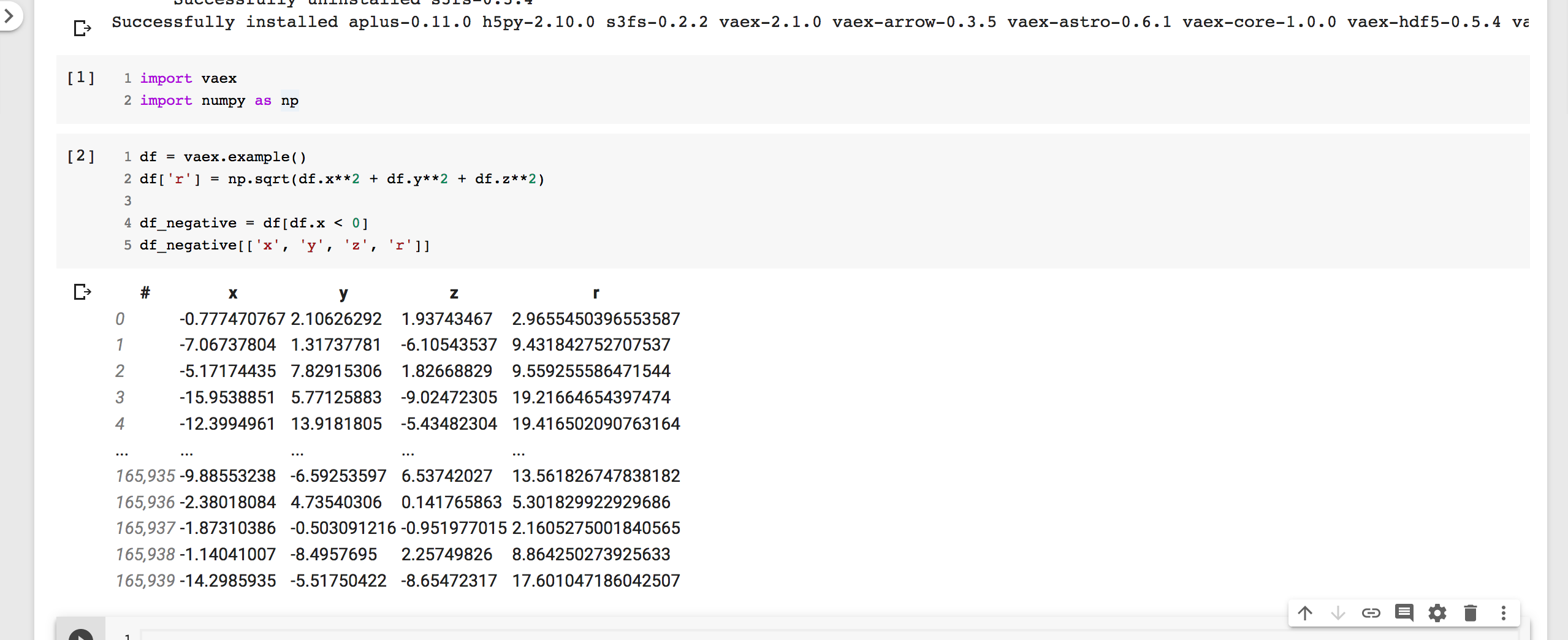
Task: Click the cell value -9.02472305
Action: 449,397
